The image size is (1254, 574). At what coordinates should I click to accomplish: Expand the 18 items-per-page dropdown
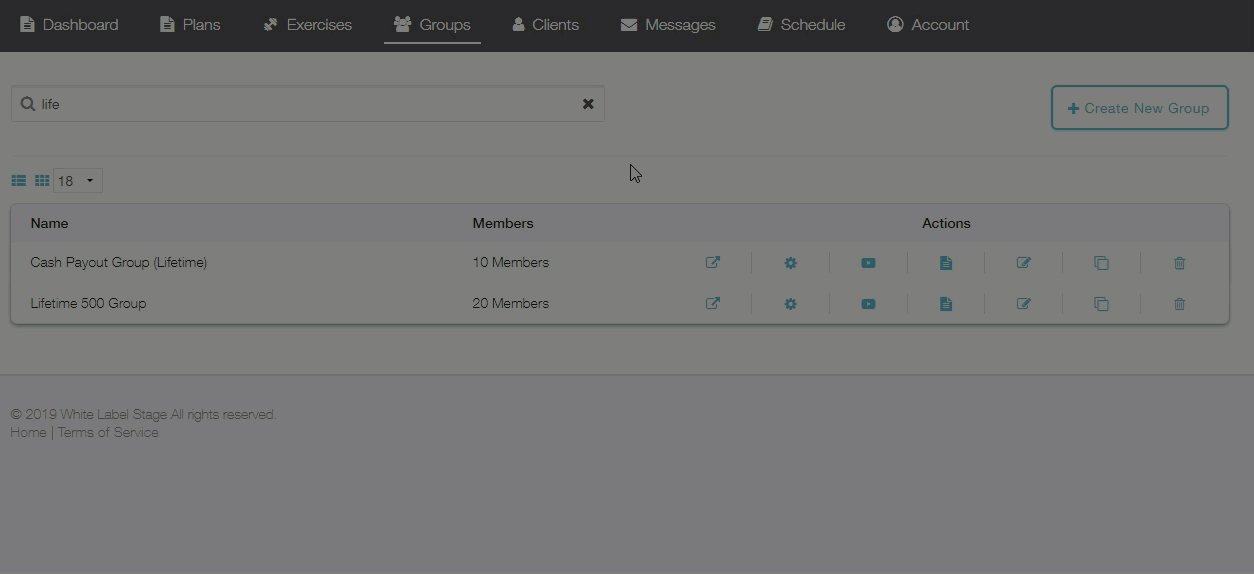point(78,181)
